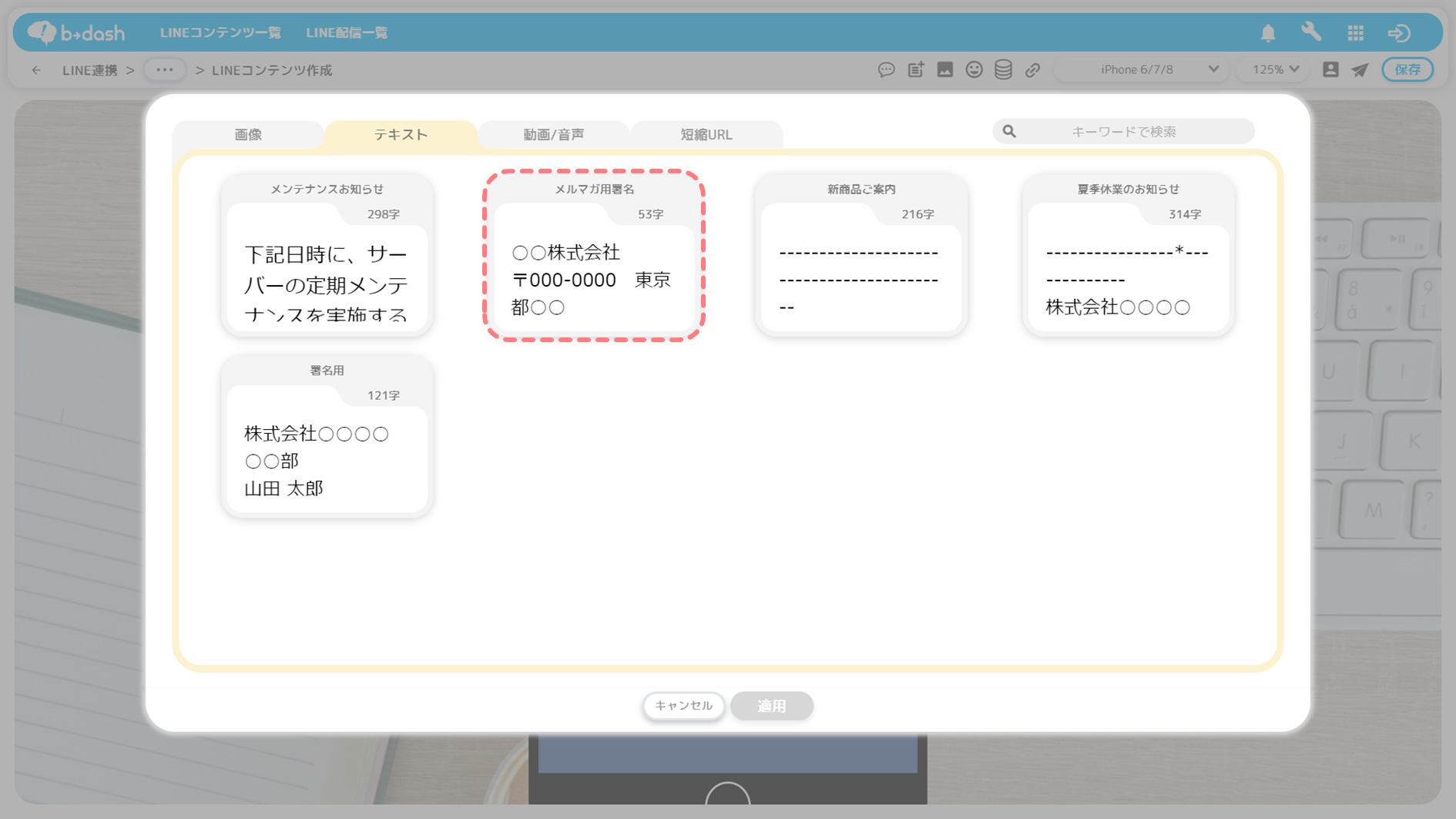Click the image insert icon

[x=945, y=69]
